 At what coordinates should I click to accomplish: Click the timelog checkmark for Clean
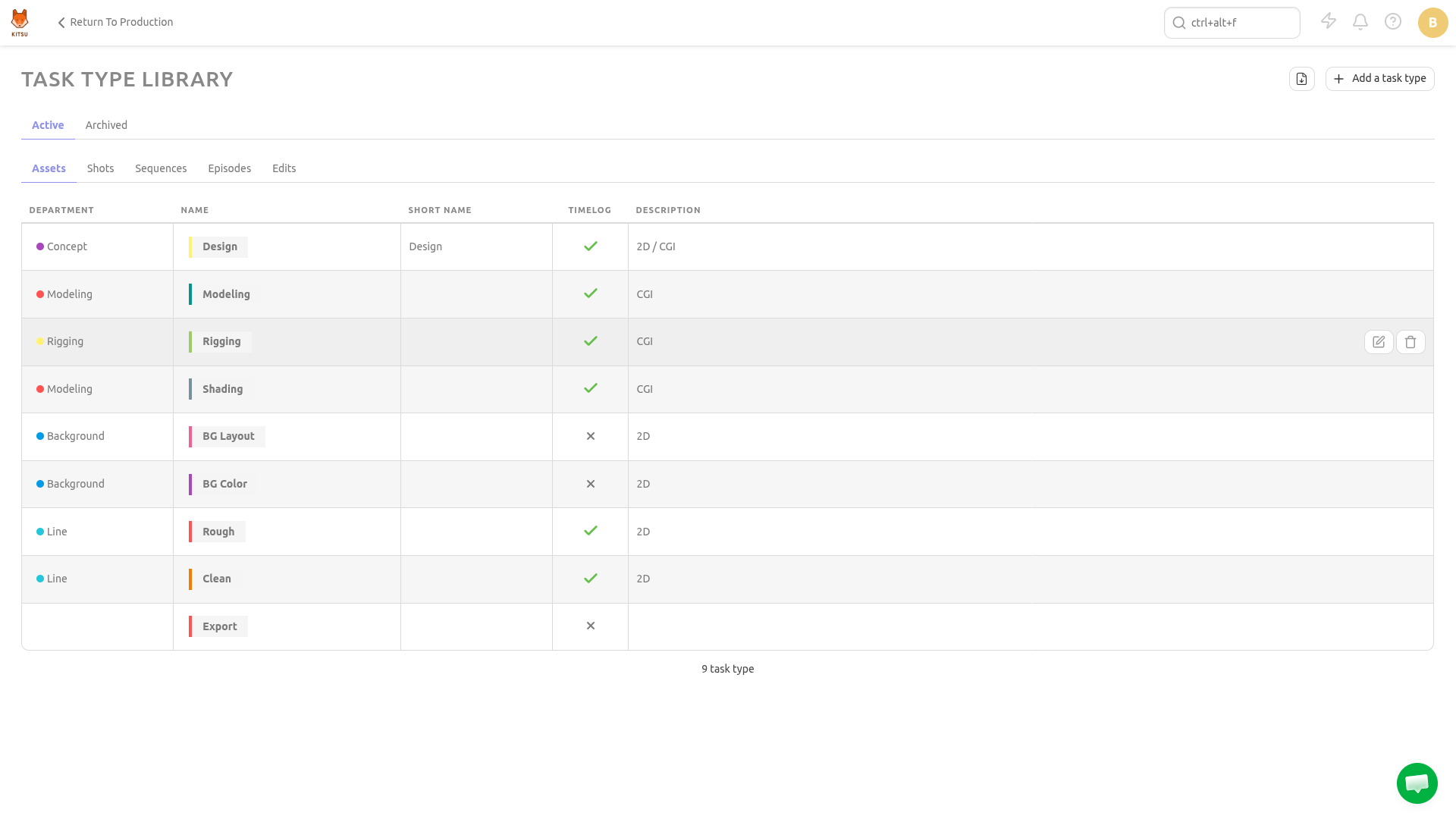pyautogui.click(x=591, y=579)
